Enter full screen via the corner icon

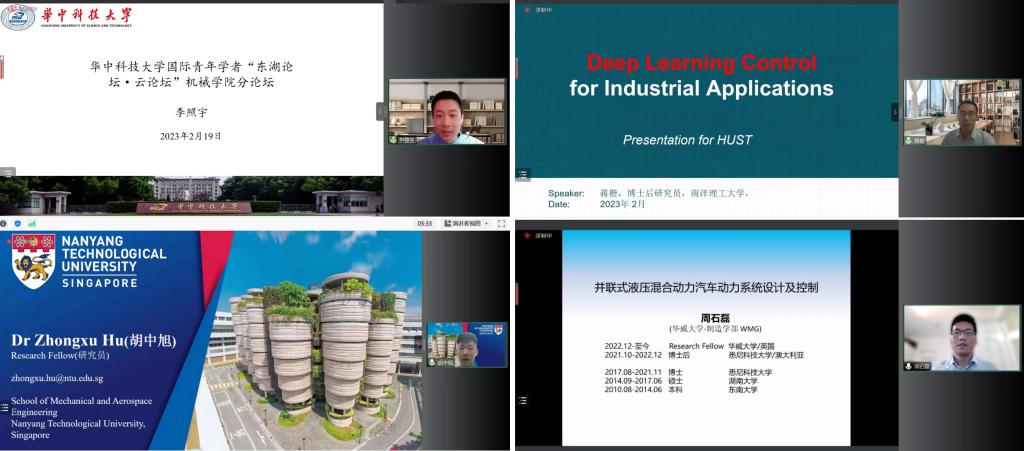[503, 222]
